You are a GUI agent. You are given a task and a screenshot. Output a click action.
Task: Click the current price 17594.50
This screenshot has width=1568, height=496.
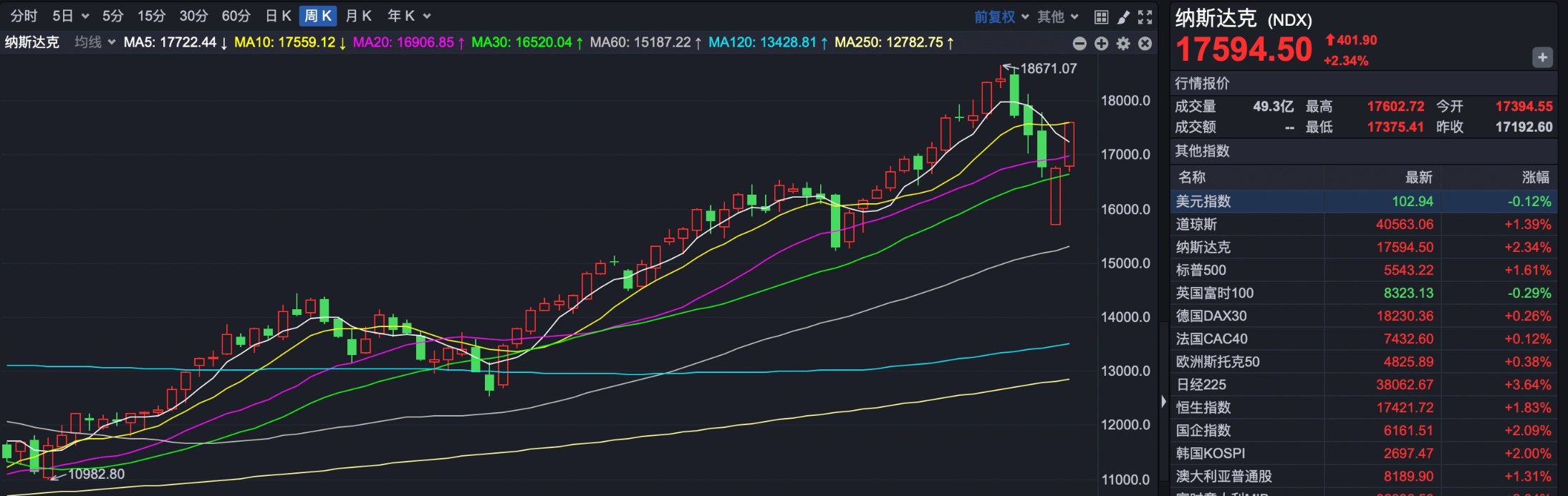1244,49
